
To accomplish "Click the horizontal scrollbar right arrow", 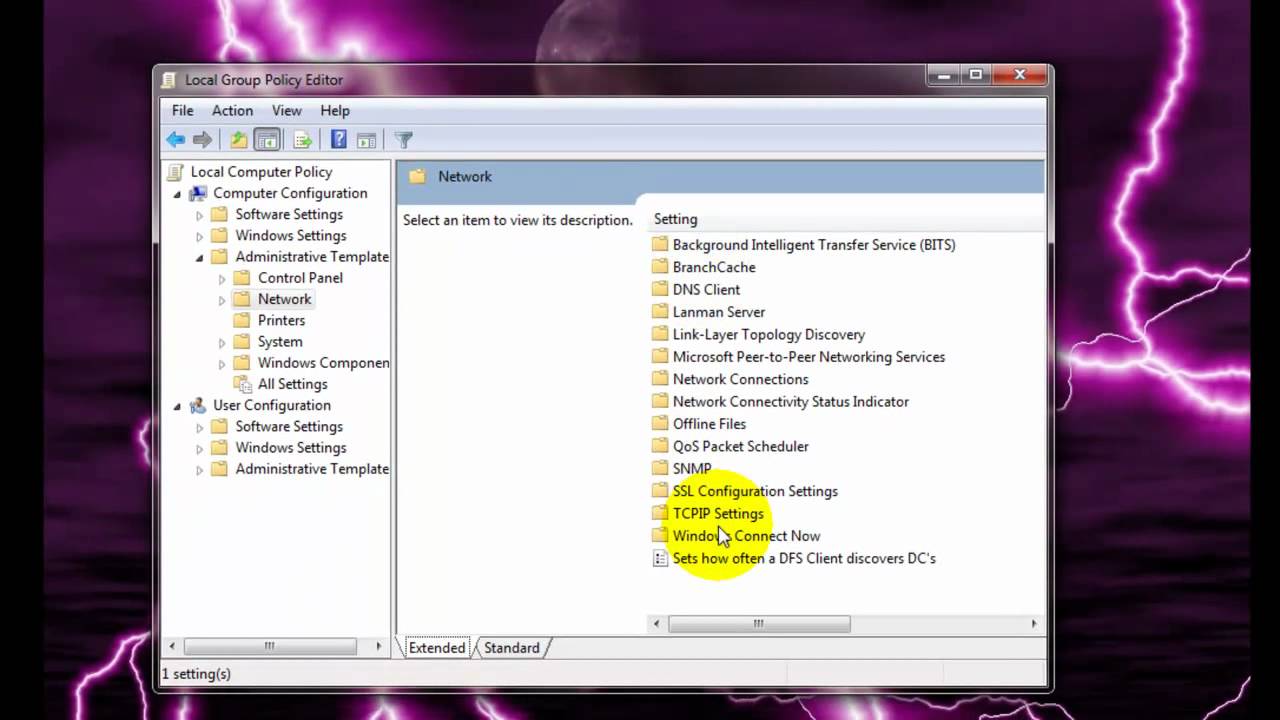I will tap(1033, 623).
